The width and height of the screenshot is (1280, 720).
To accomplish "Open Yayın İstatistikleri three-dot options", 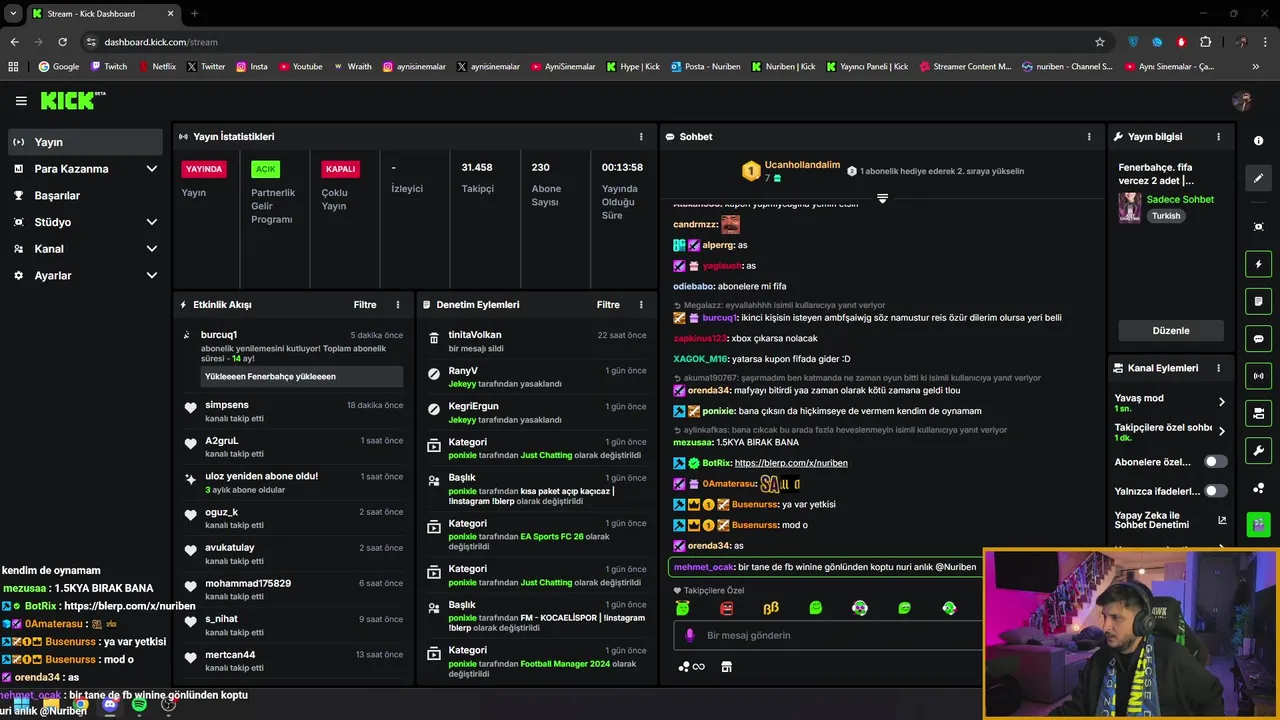I will (641, 137).
